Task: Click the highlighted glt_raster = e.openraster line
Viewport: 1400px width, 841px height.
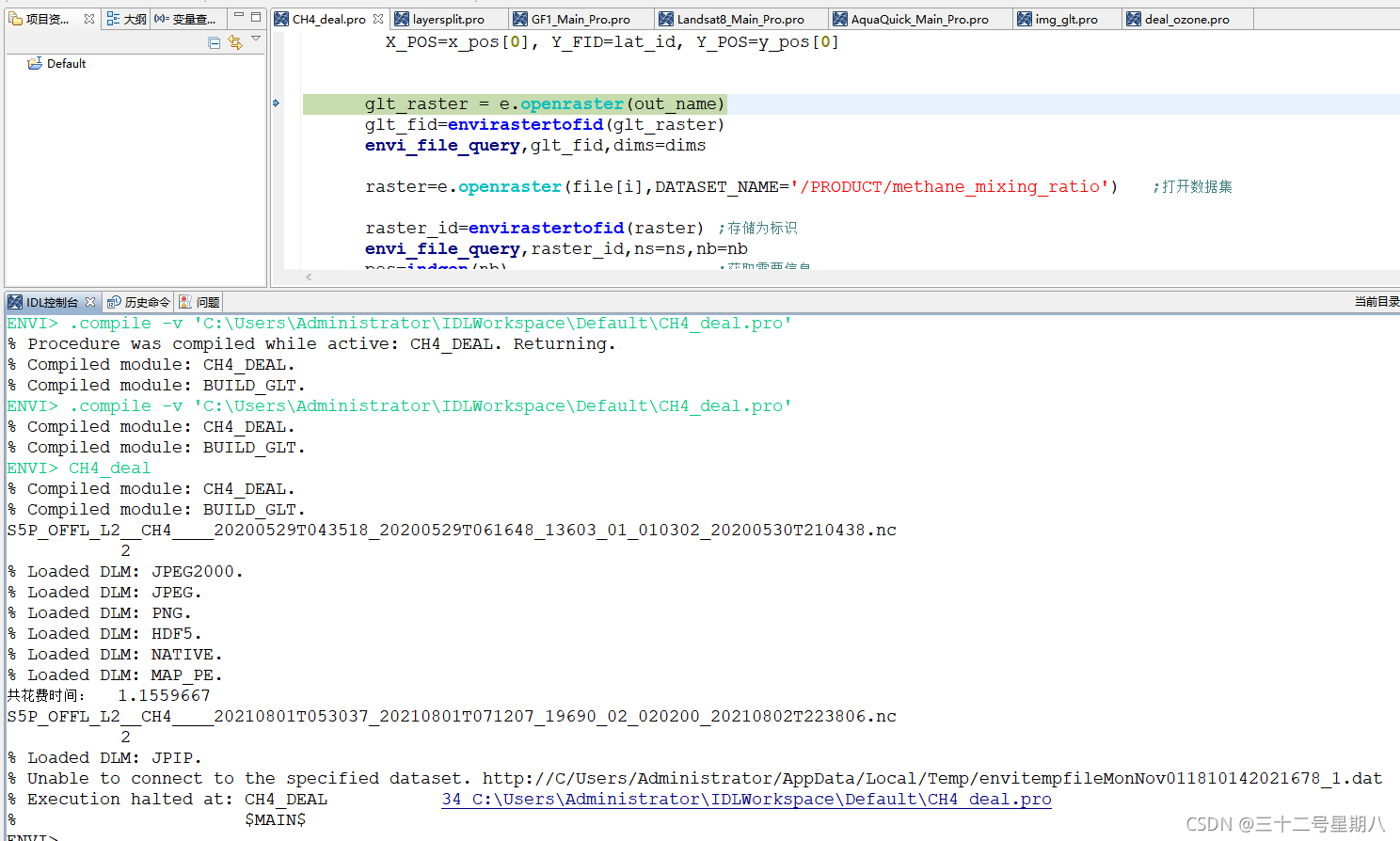Action: point(545,103)
